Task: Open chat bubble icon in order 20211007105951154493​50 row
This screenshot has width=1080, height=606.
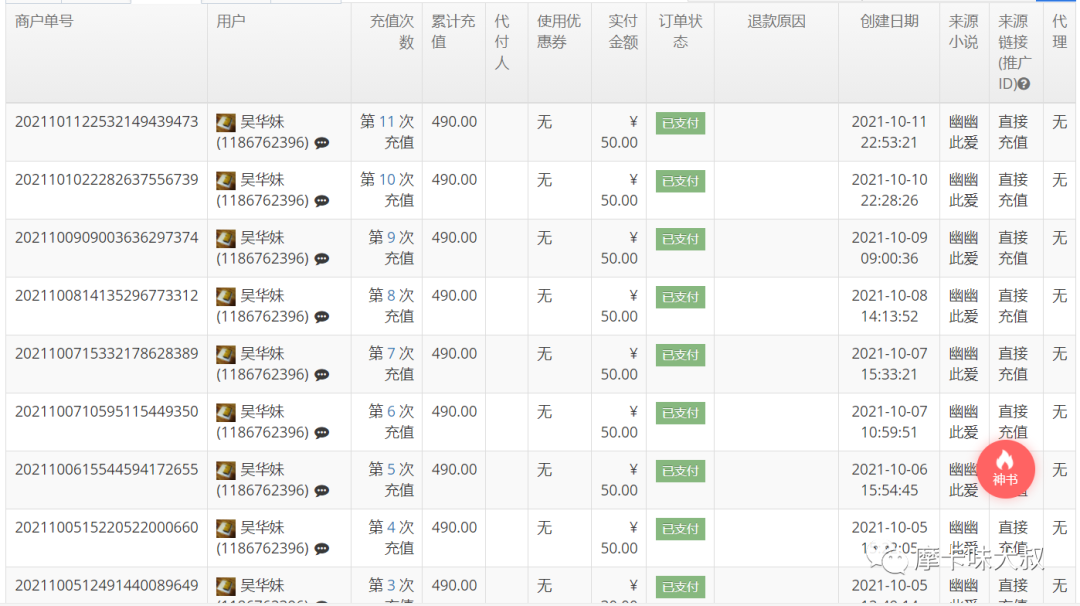Action: (322, 432)
